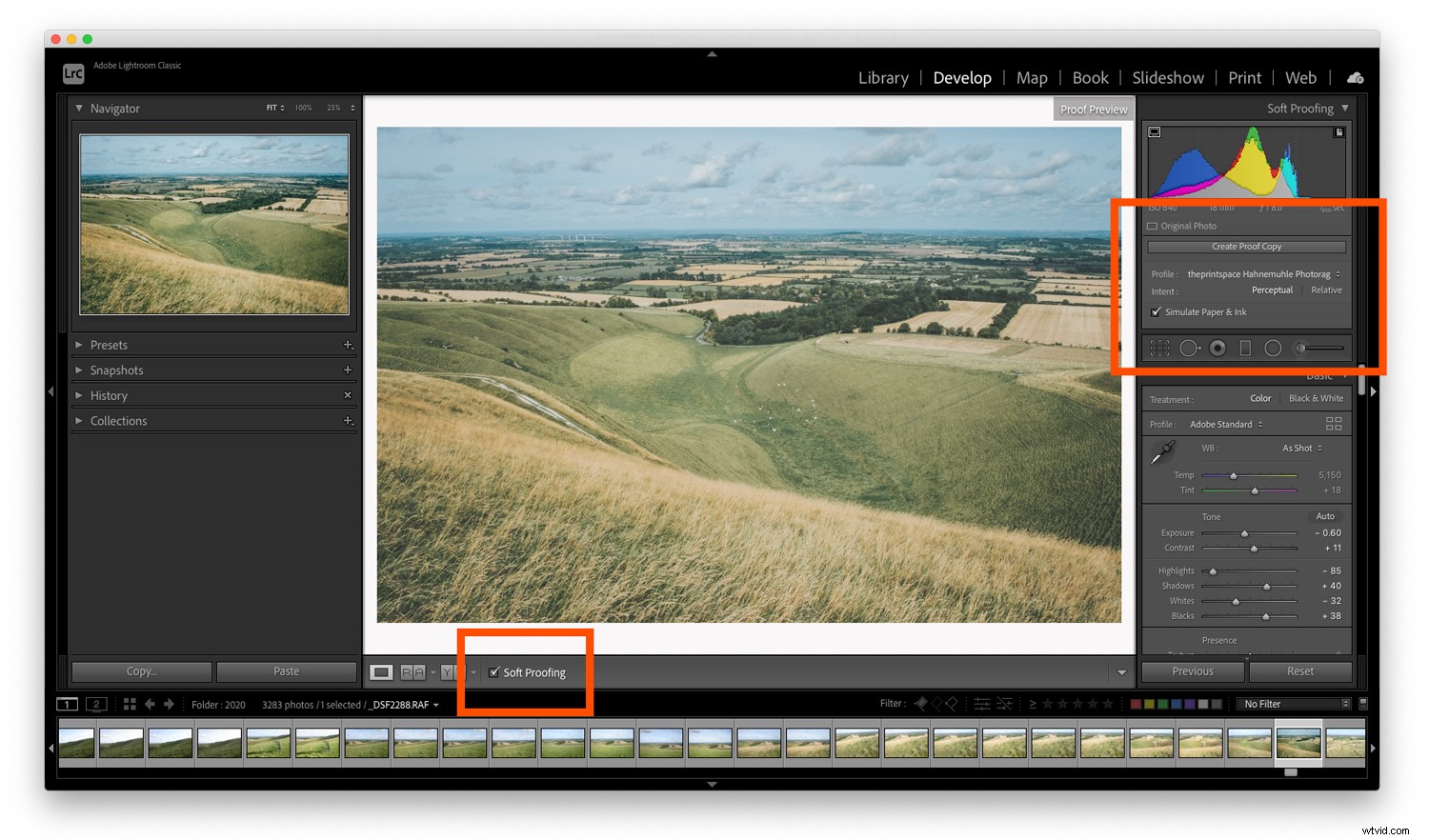Select the Graduated Filter tool
Screen dimensions: 1429x840
point(1245,348)
